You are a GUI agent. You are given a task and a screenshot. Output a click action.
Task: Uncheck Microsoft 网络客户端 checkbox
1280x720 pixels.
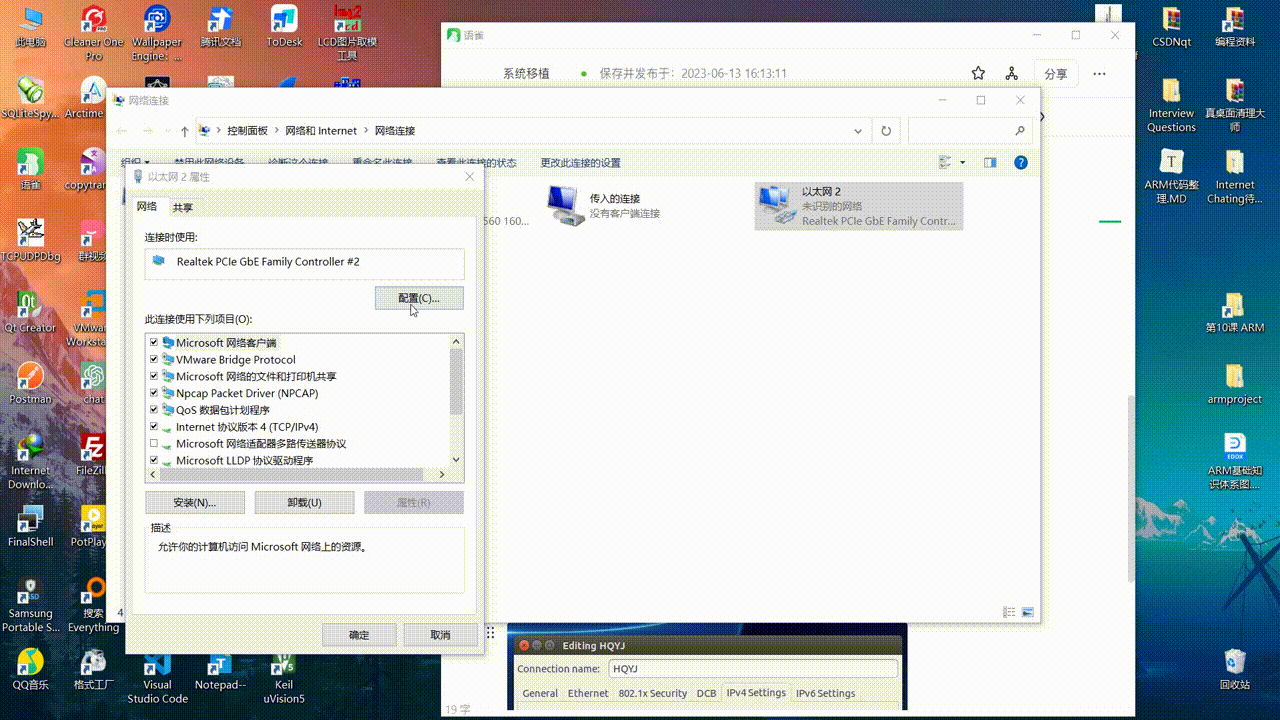(x=154, y=343)
